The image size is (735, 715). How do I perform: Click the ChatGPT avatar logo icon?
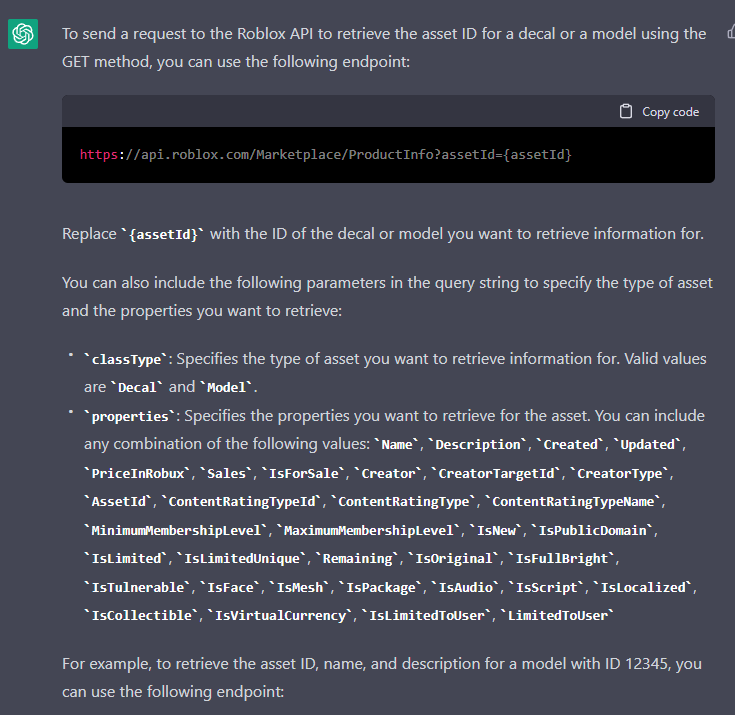pyautogui.click(x=23, y=34)
